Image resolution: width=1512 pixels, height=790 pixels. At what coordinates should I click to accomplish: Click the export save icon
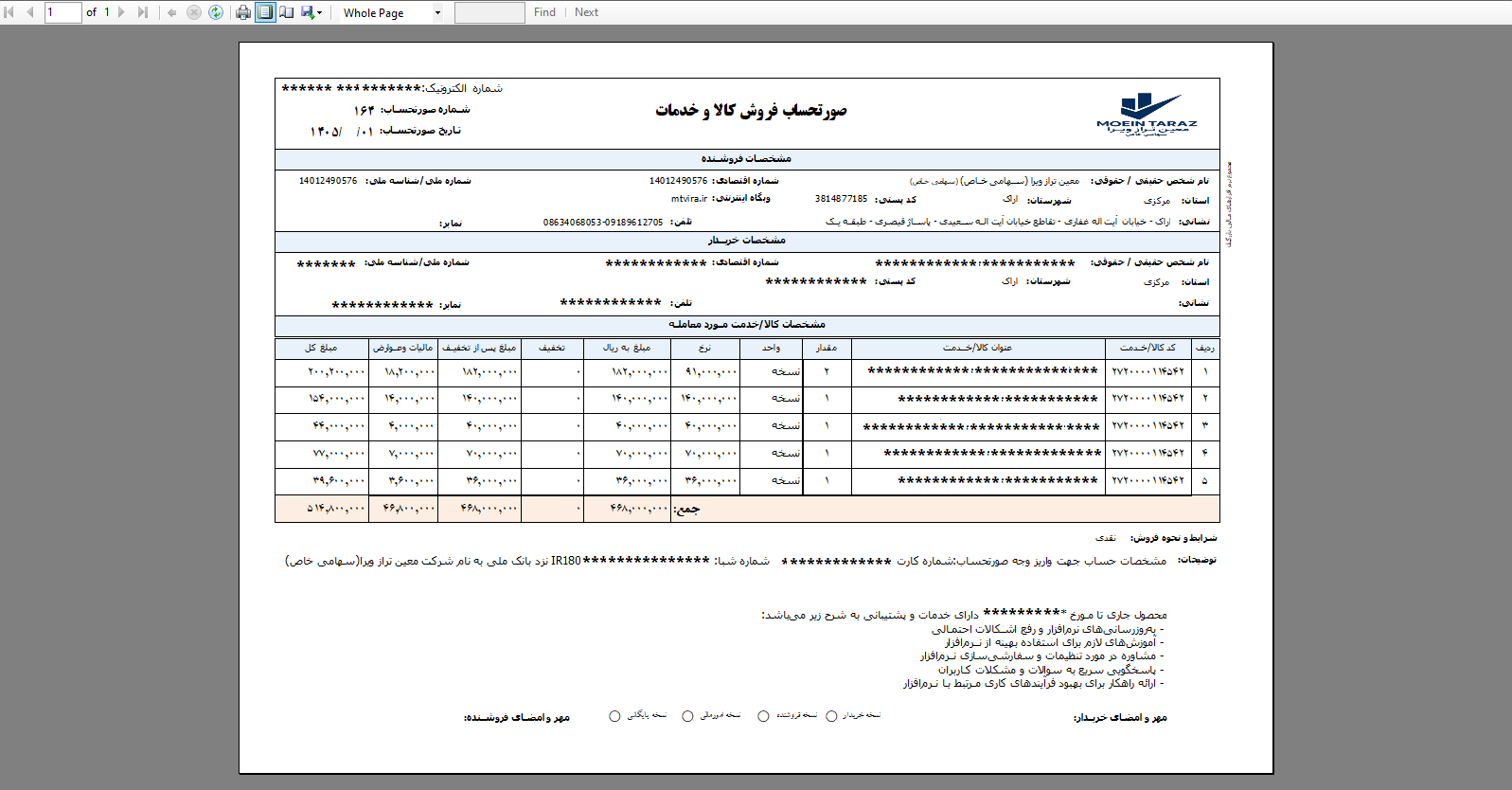[x=307, y=12]
